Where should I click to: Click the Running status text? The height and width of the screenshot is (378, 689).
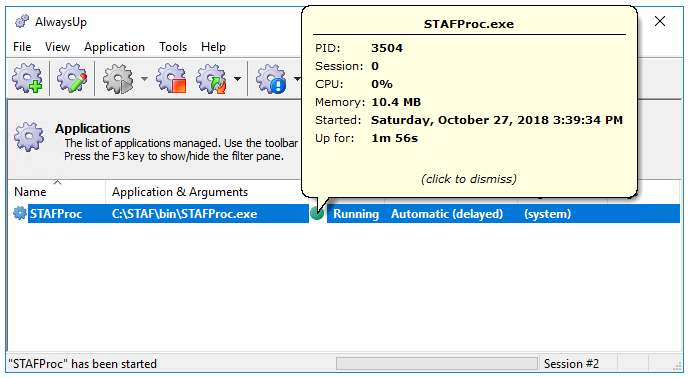[x=356, y=214]
